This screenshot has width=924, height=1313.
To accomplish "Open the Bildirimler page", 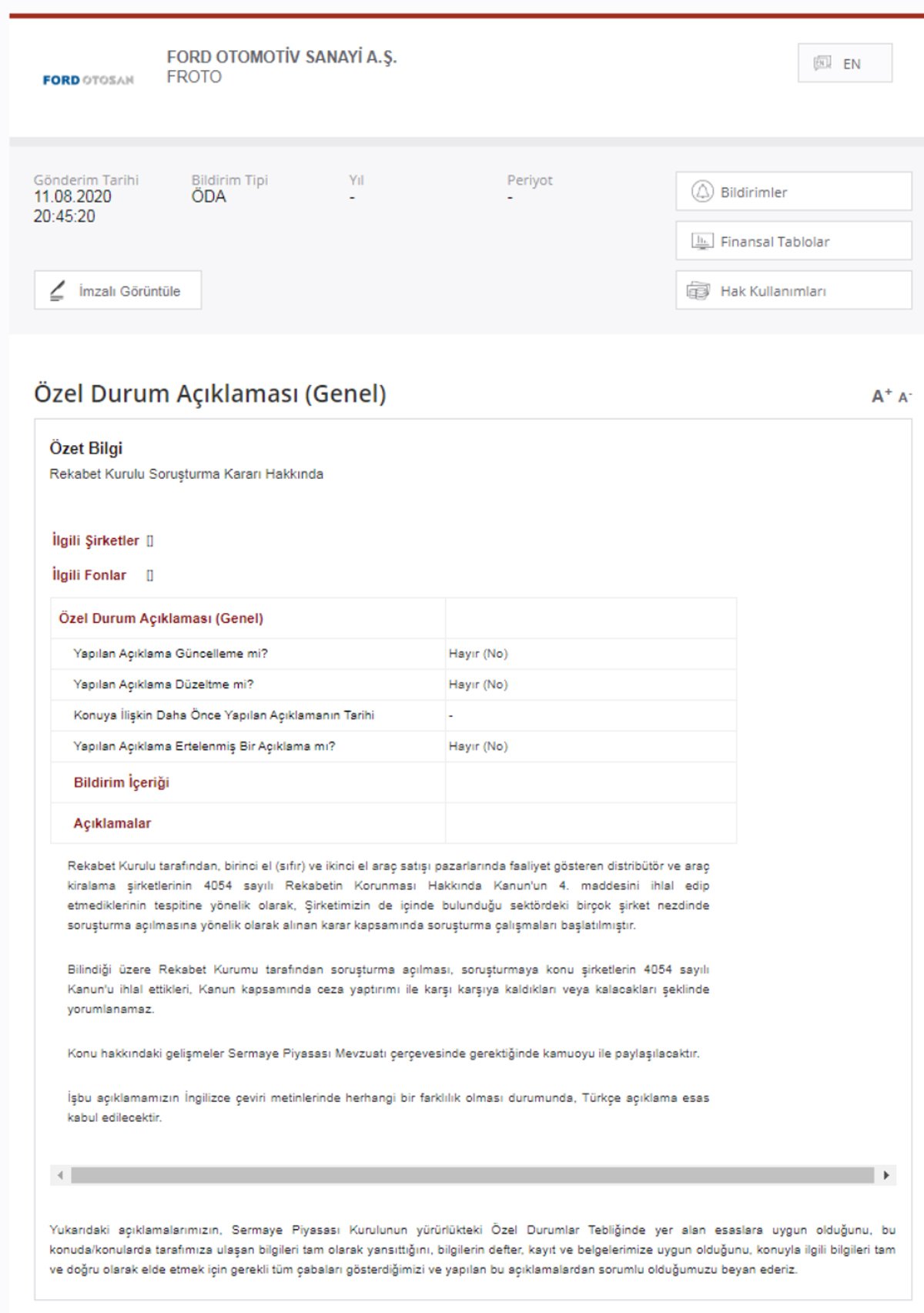I will 793,192.
